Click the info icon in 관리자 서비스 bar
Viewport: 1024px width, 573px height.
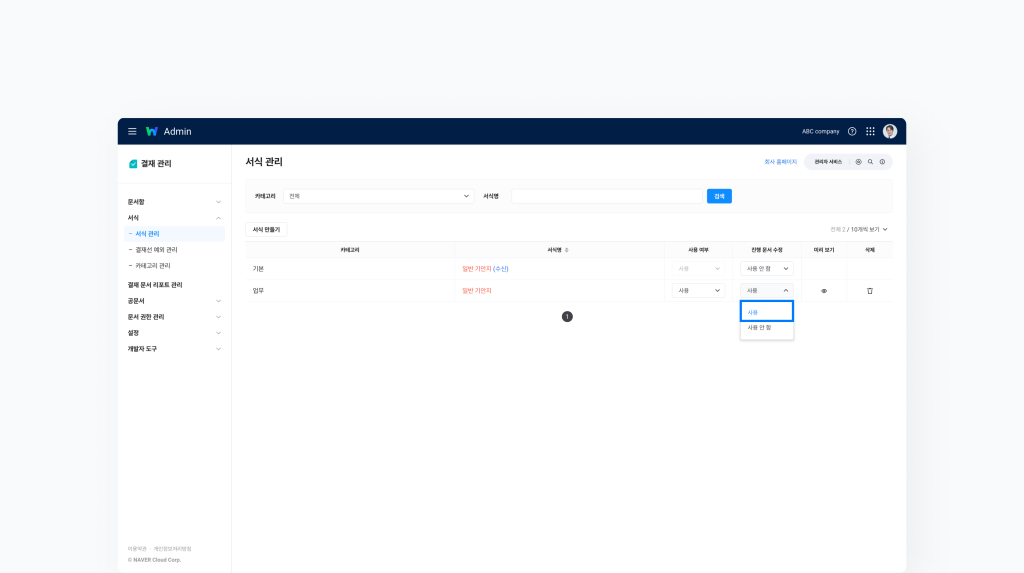(x=882, y=162)
